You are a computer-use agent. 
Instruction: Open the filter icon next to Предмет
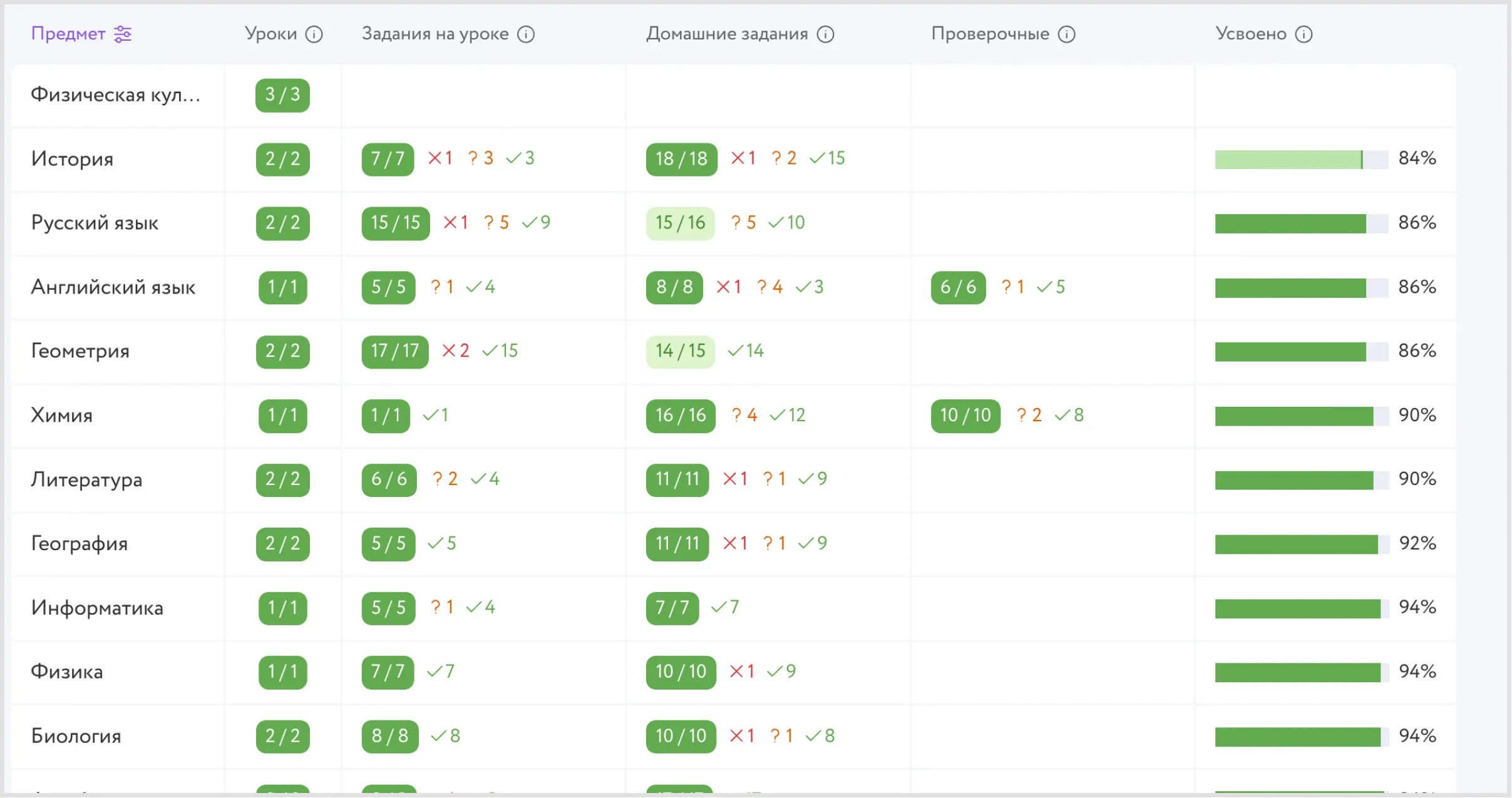point(123,34)
